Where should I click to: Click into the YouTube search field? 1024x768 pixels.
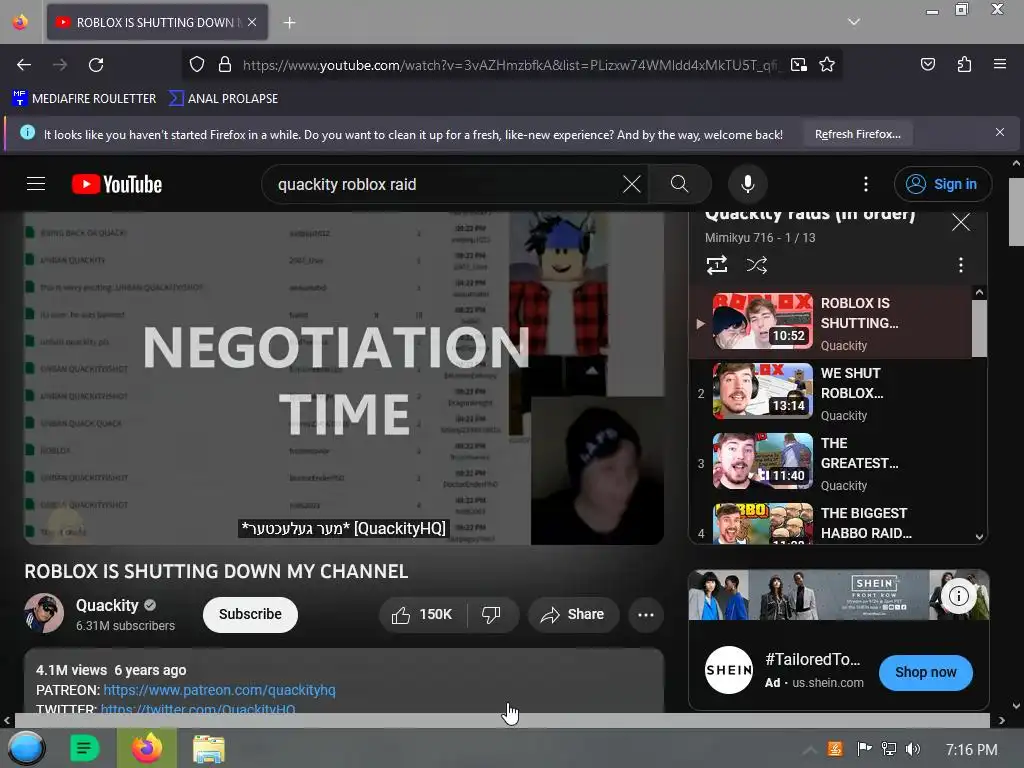(444, 184)
